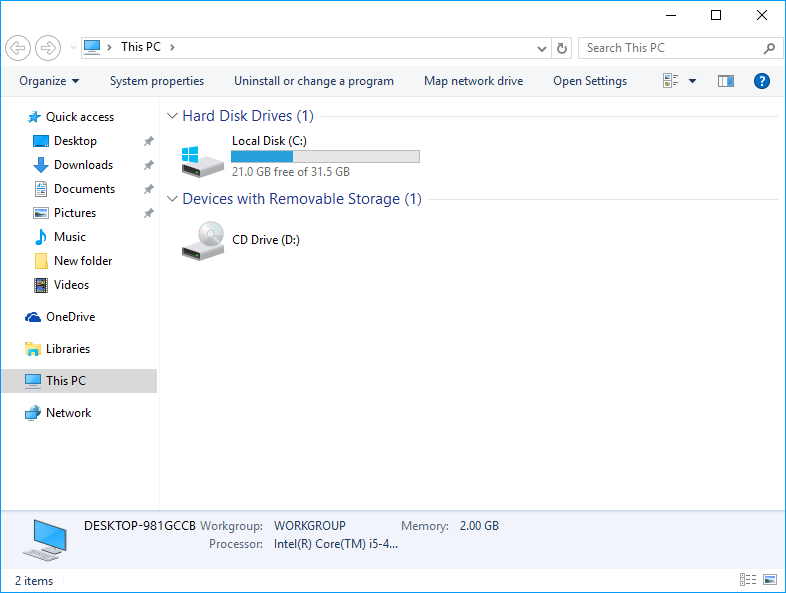Open address bar previous locations dropdown

pyautogui.click(x=541, y=49)
